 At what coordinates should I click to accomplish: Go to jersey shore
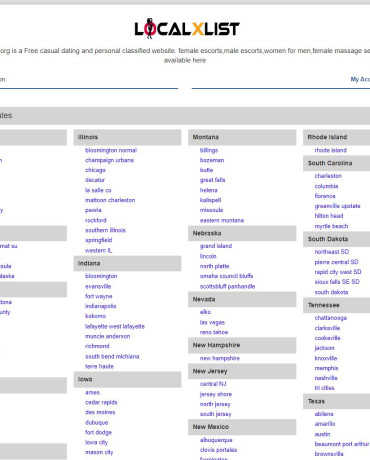pos(216,394)
